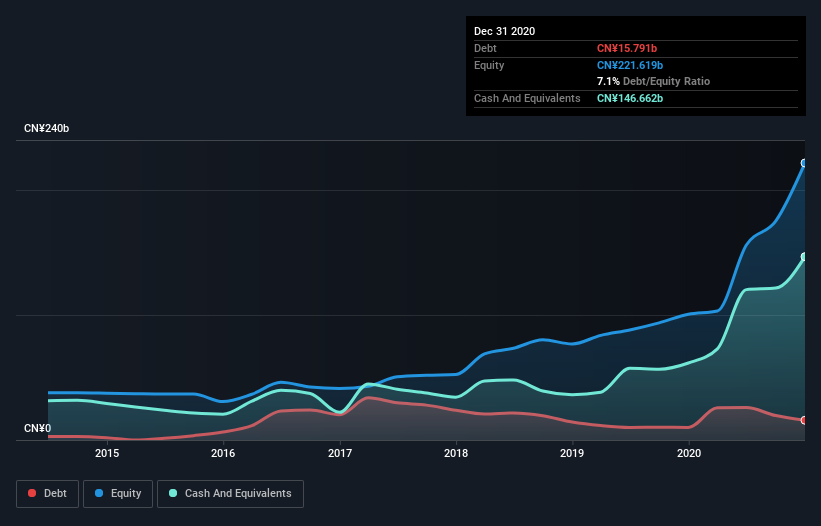Click the Equity end-point marker on chart
The width and height of the screenshot is (821, 526).
pos(804,163)
